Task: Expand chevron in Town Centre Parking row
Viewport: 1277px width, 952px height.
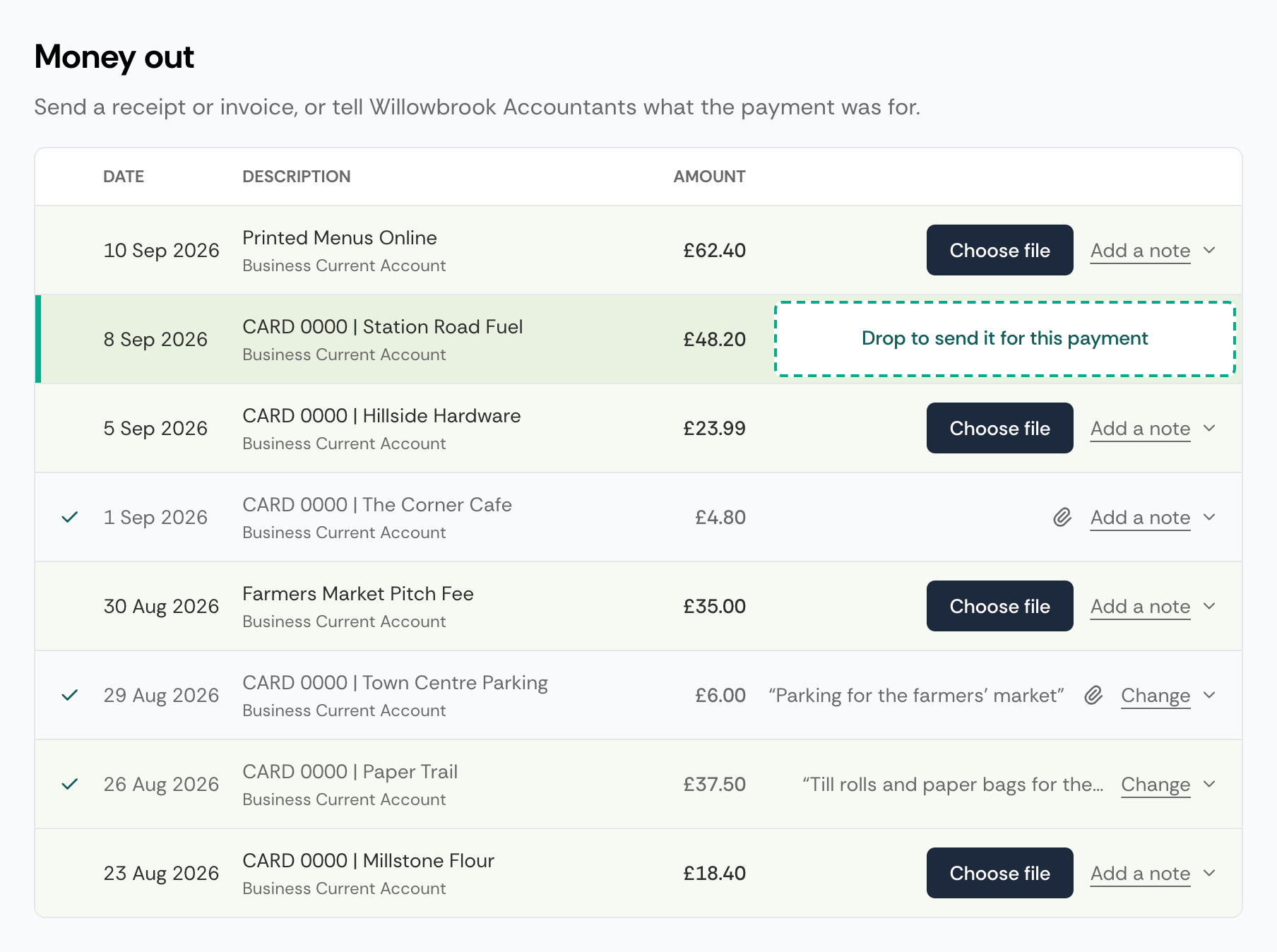Action: point(1209,695)
